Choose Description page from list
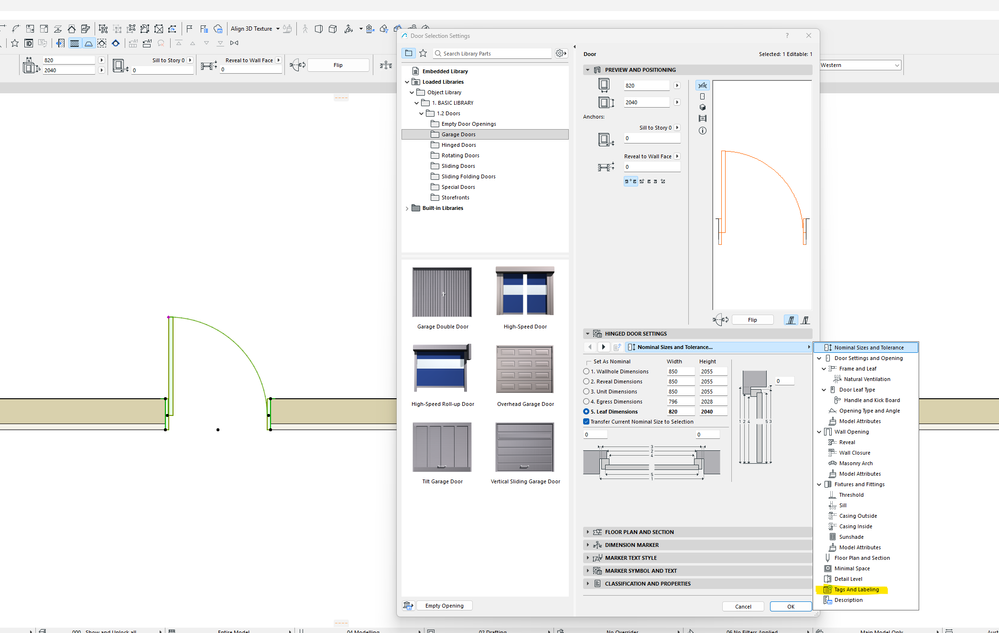999x633 pixels. [849, 600]
